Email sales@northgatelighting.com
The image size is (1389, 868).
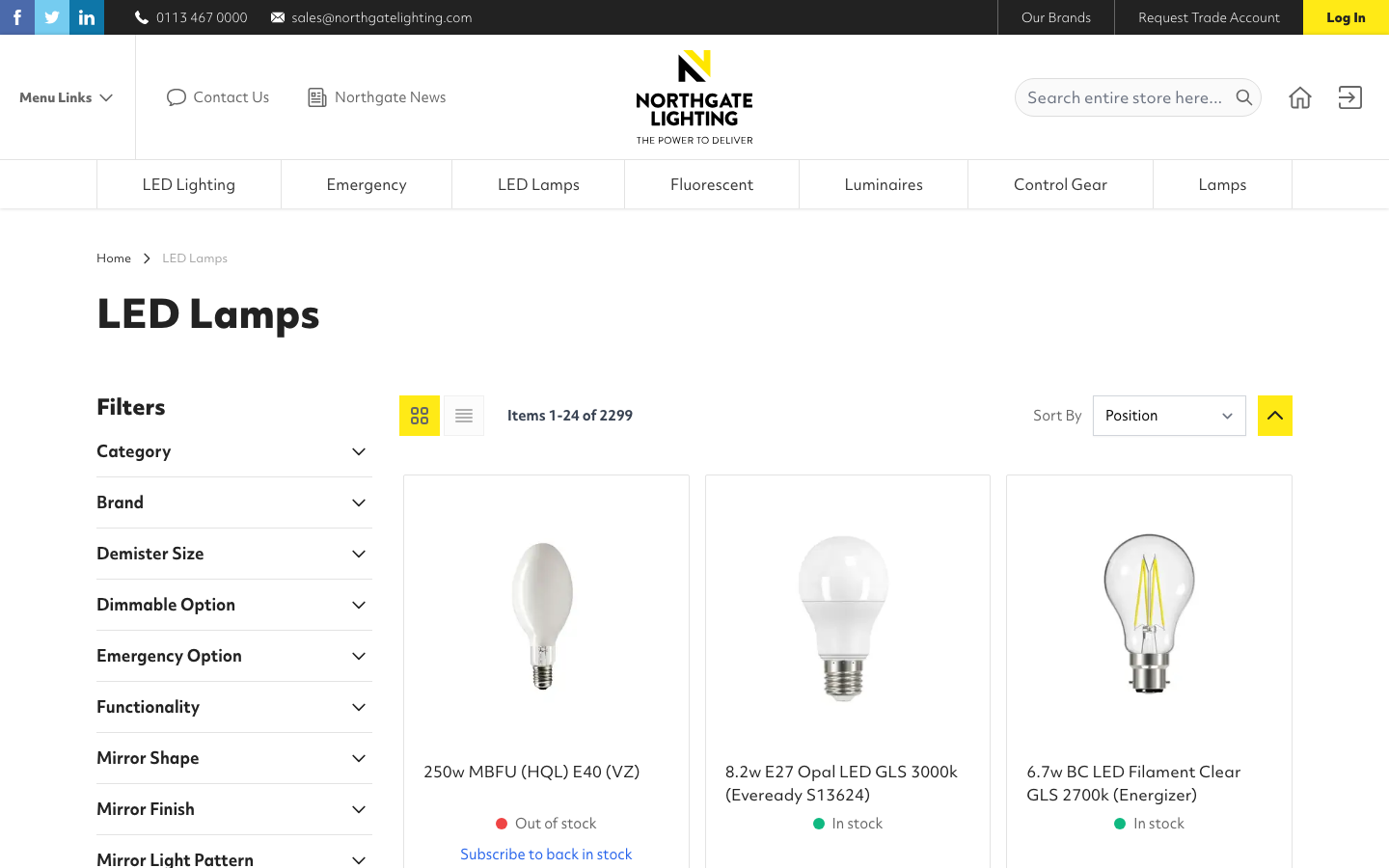click(x=371, y=17)
